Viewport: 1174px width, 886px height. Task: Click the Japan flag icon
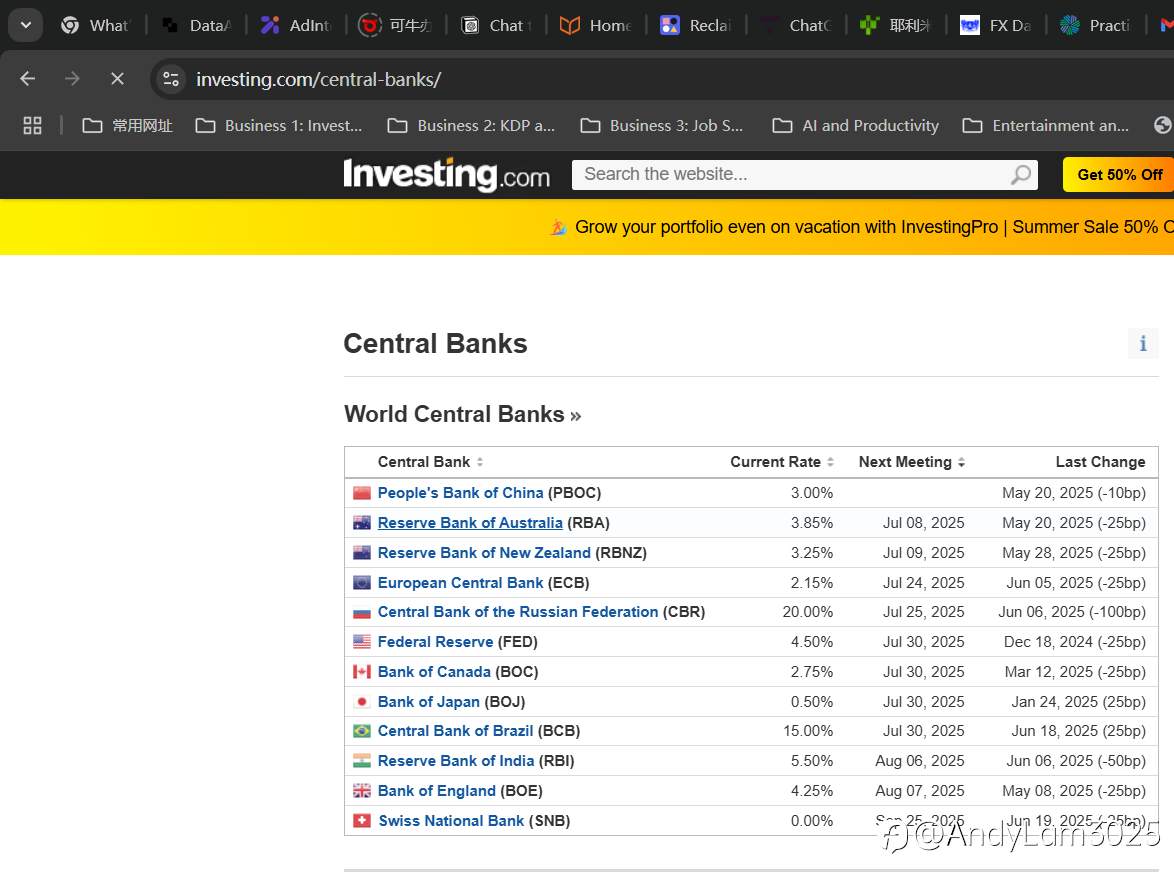click(x=362, y=702)
